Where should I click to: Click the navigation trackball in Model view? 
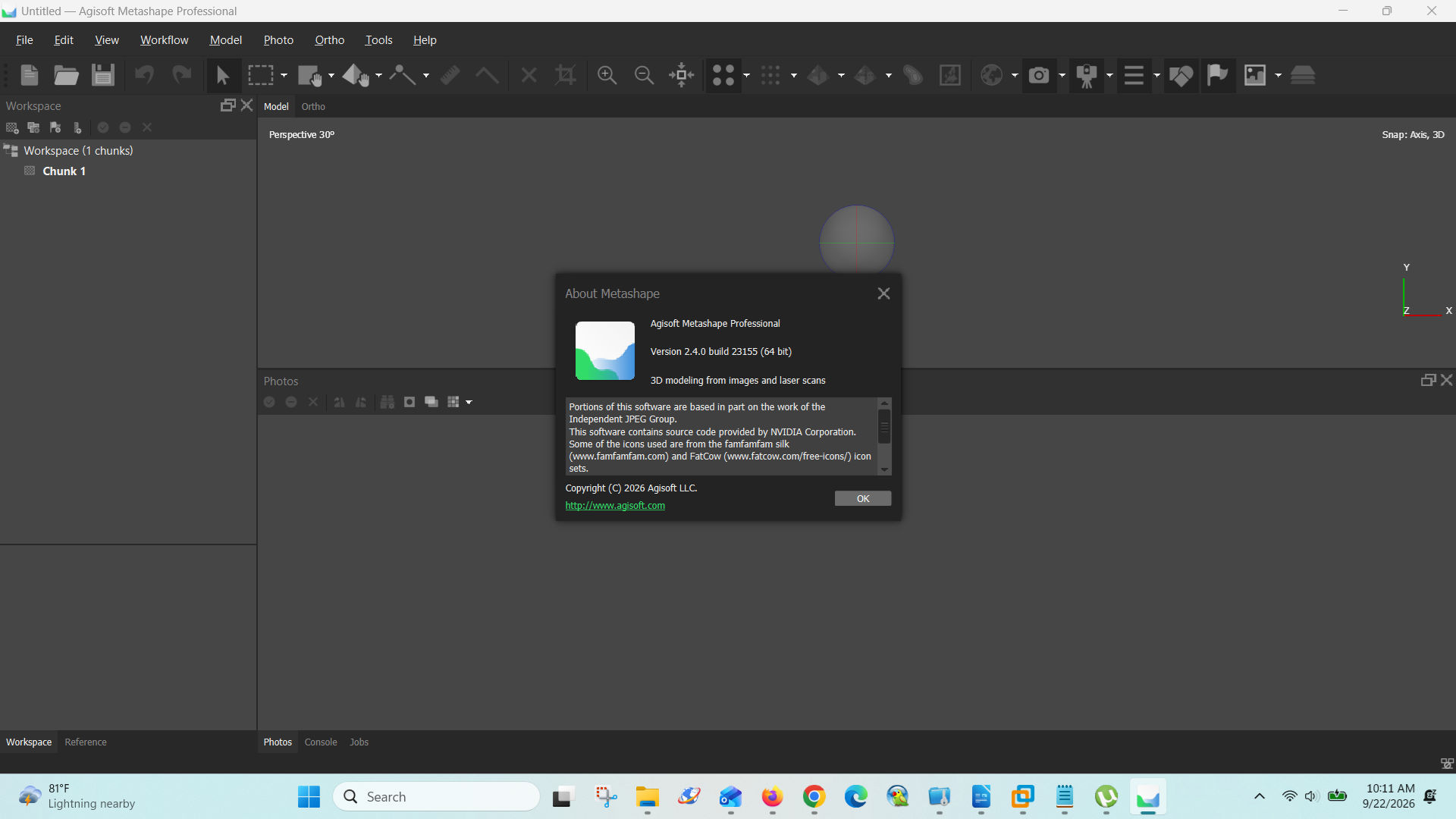coord(857,243)
